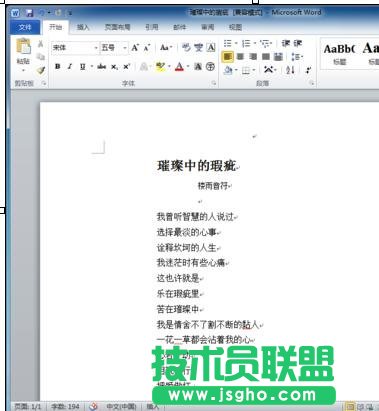Image resolution: width=379 pixels, height=411 pixels.
Task: Apply the red font color A swatch
Action: point(180,67)
